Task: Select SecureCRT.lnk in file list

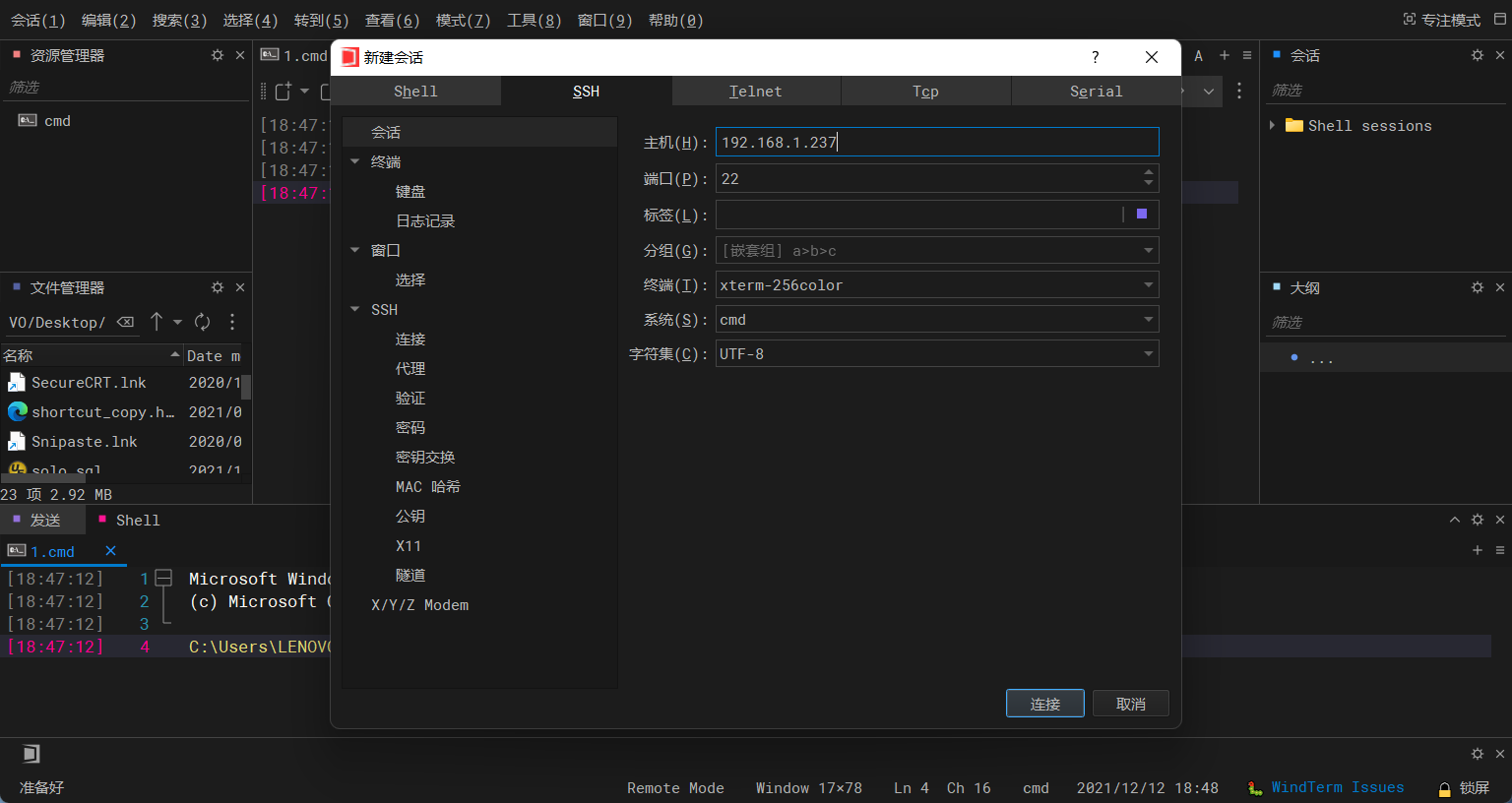Action: click(x=89, y=382)
